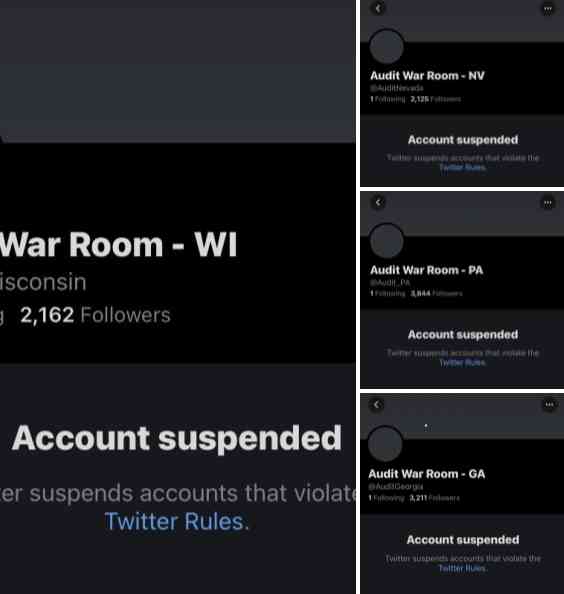Open the three-dot menu on PA profile
Viewport: 564px width, 594px height.
tap(548, 203)
